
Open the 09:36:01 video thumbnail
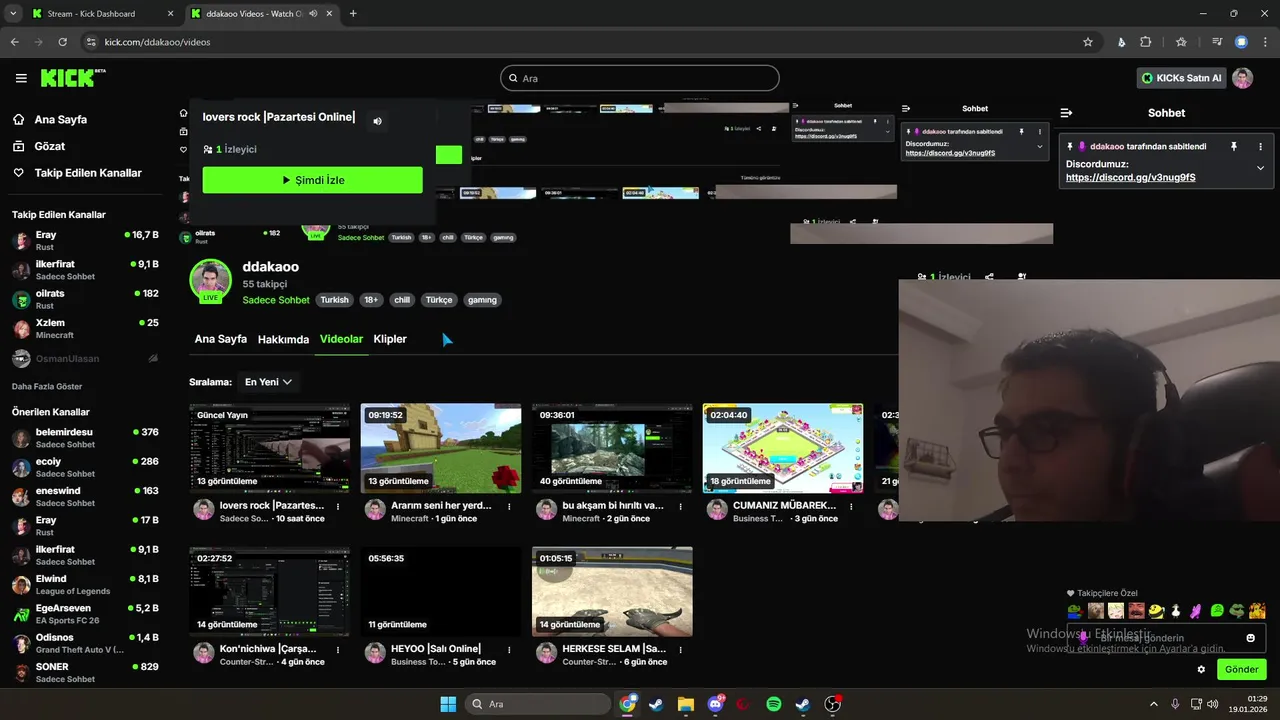click(x=612, y=448)
